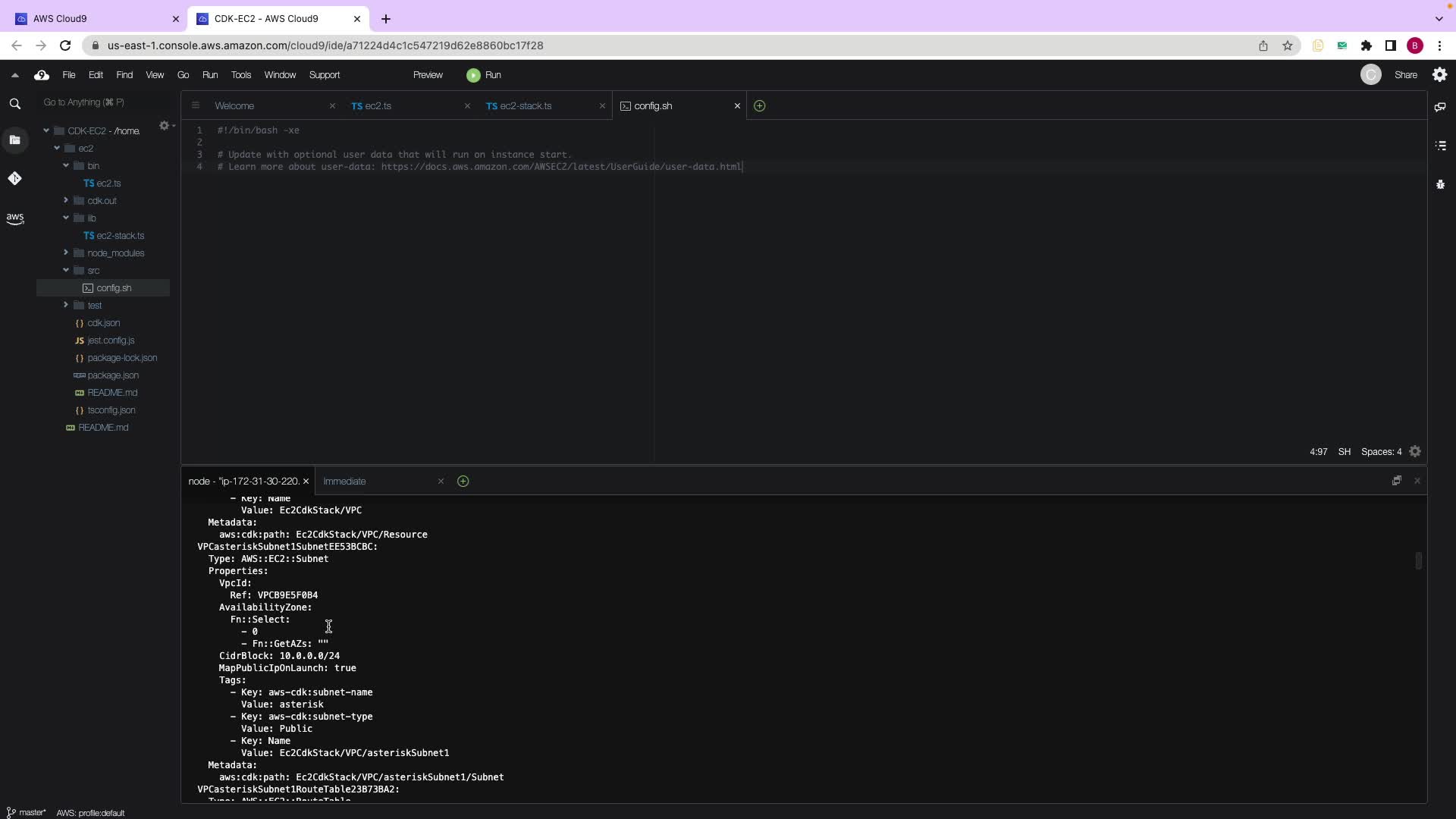Open the Outline panel icon on right
Viewport: 1456px width, 819px height.
(x=1440, y=146)
